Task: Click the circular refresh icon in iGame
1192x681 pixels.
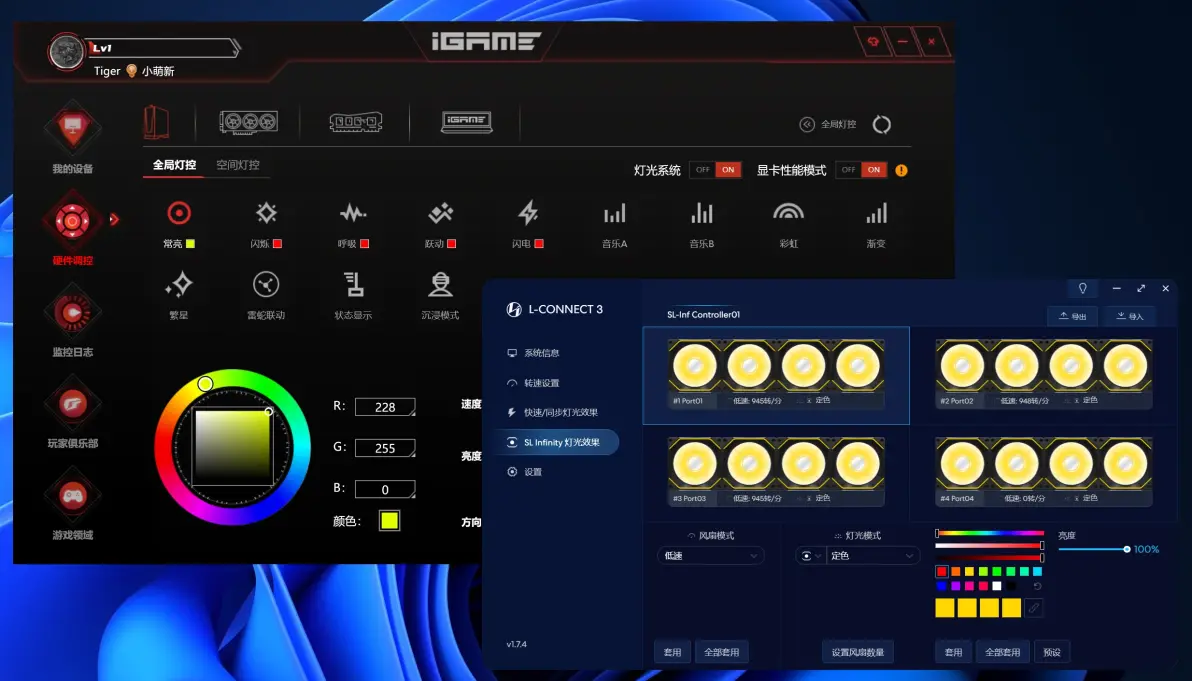Action: pyautogui.click(x=881, y=125)
